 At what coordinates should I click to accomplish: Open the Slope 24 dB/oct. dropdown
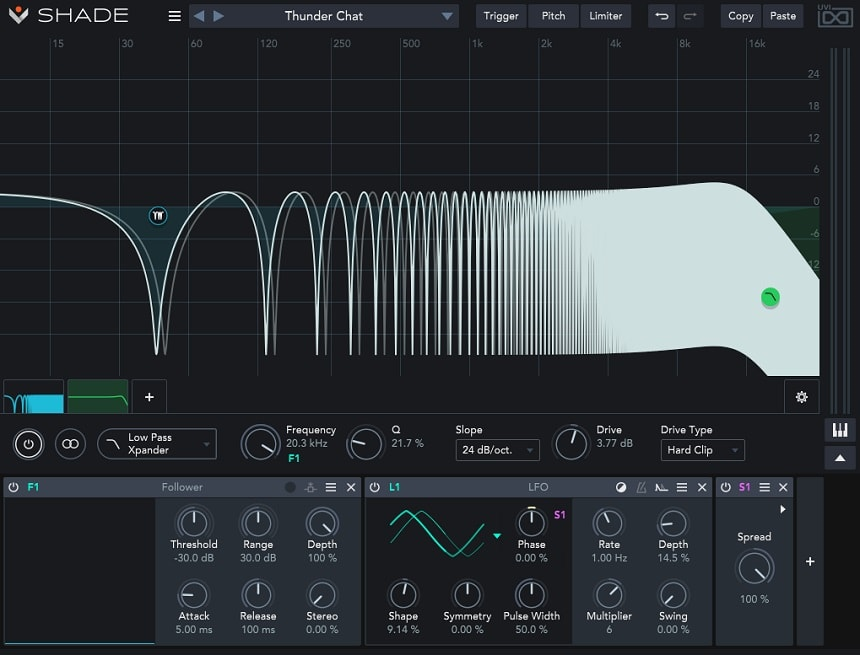(497, 450)
